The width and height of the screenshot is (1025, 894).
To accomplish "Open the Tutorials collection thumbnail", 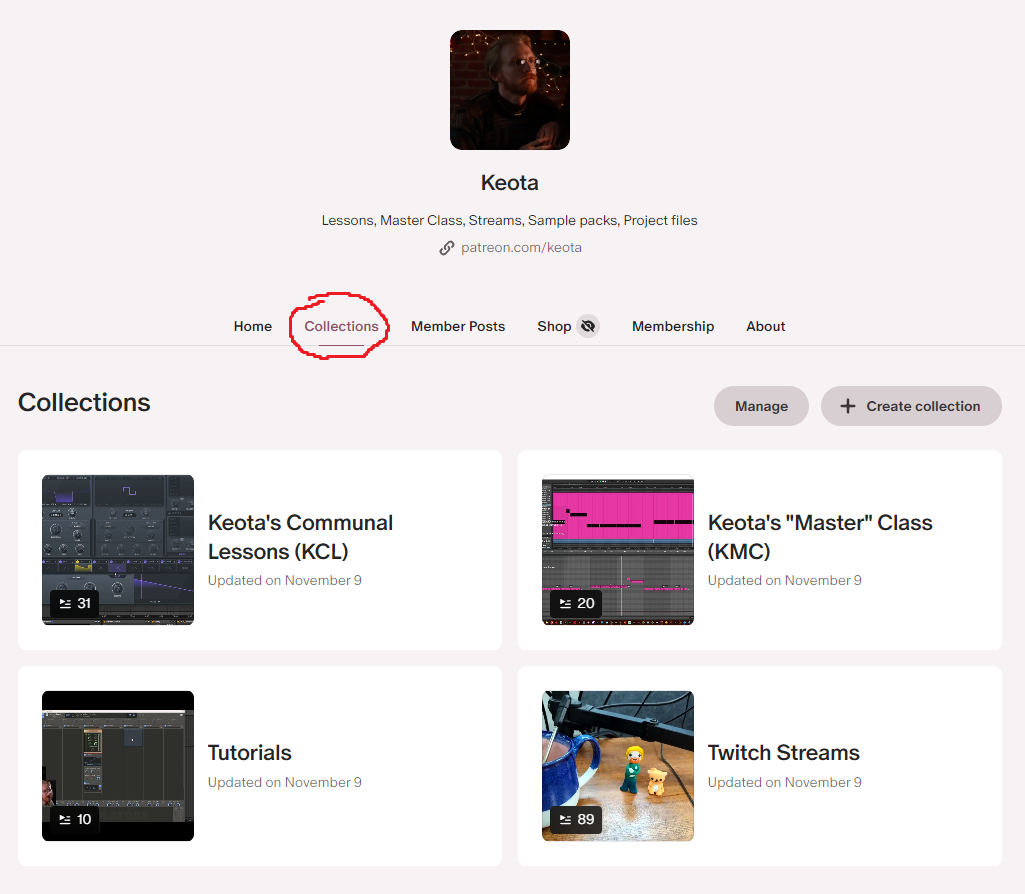I will [x=118, y=766].
